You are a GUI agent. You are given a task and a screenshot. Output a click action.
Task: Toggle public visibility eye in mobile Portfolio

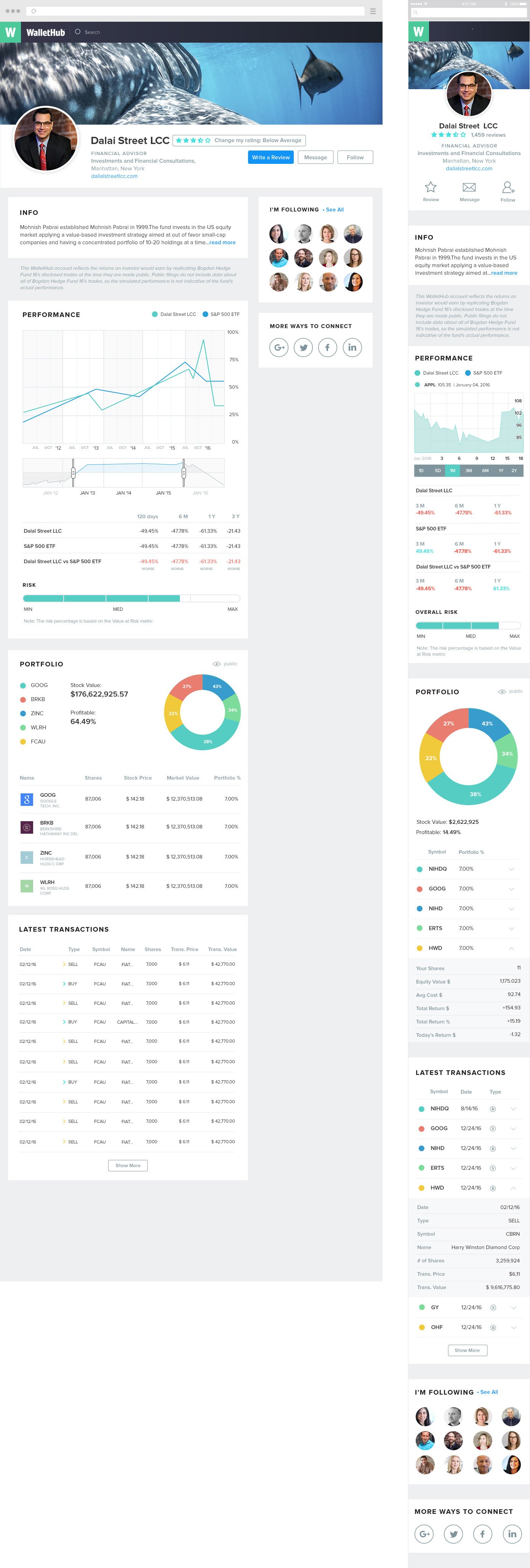(502, 692)
